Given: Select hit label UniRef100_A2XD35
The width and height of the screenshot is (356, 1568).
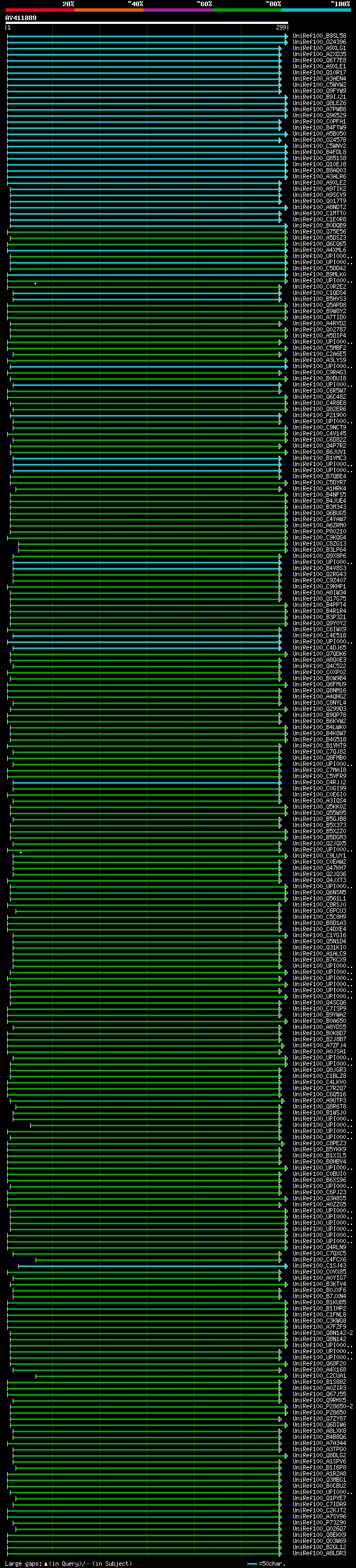Looking at the screenshot, I should coord(319,54).
